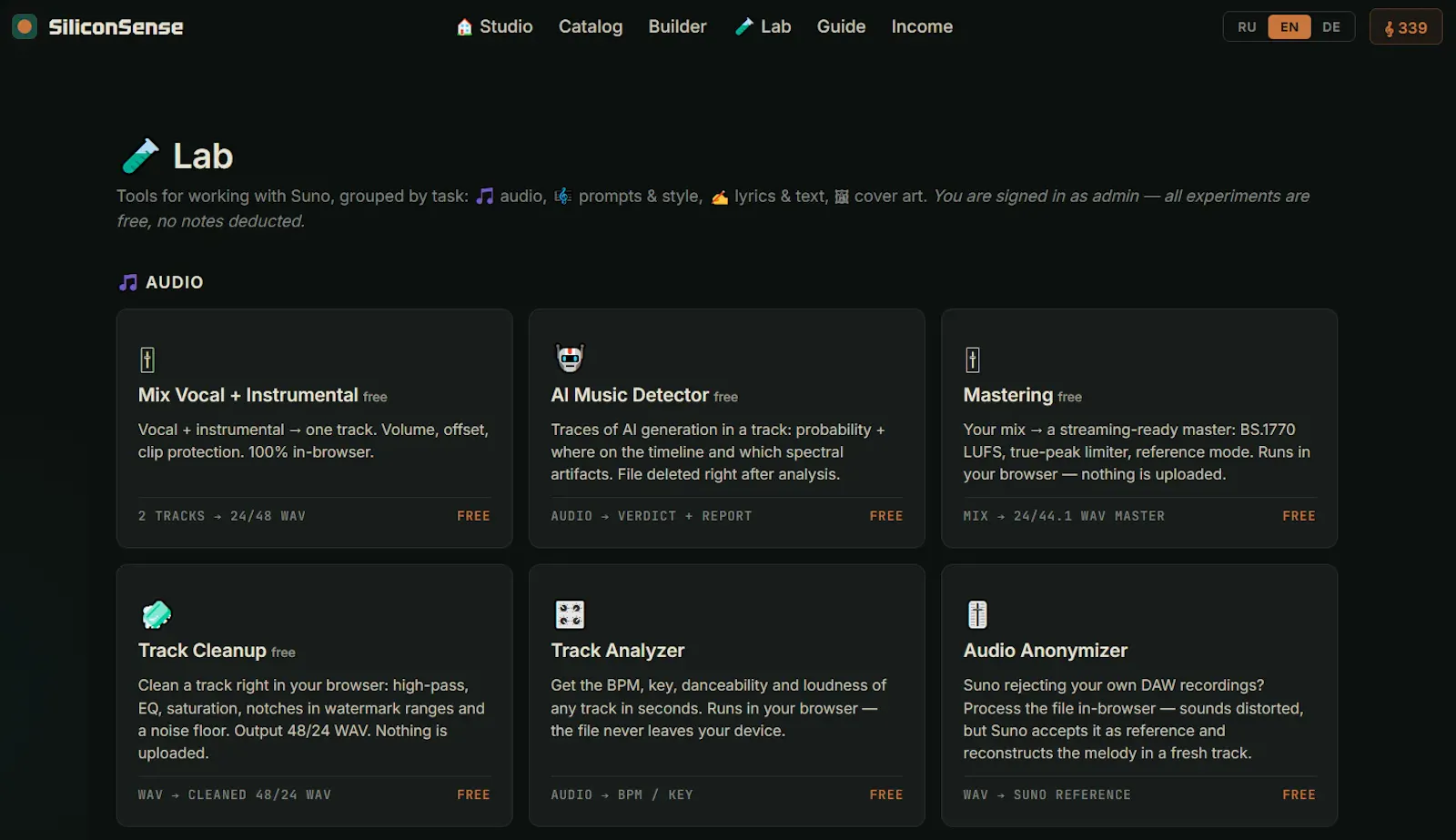Viewport: 1456px width, 840px height.
Task: Click FREE label on AI Music Detector card
Action: (x=886, y=516)
